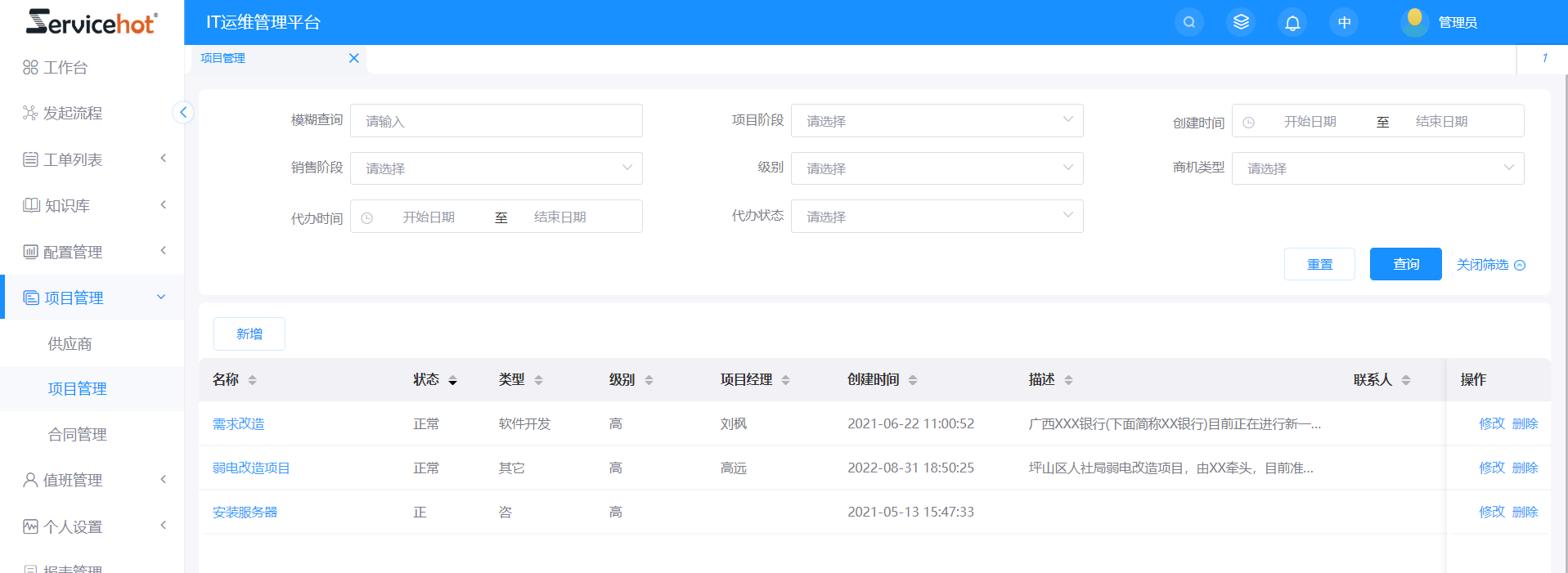Sort the table by 创建时间
This screenshot has height=573, width=1568.
click(913, 380)
